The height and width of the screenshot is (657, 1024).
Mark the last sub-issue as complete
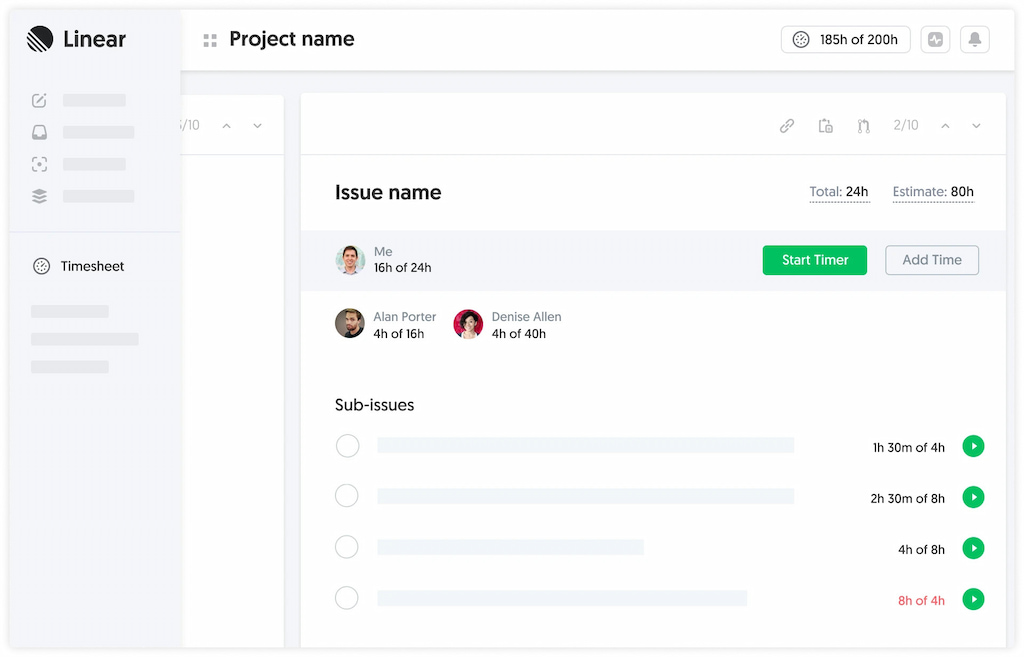click(347, 598)
